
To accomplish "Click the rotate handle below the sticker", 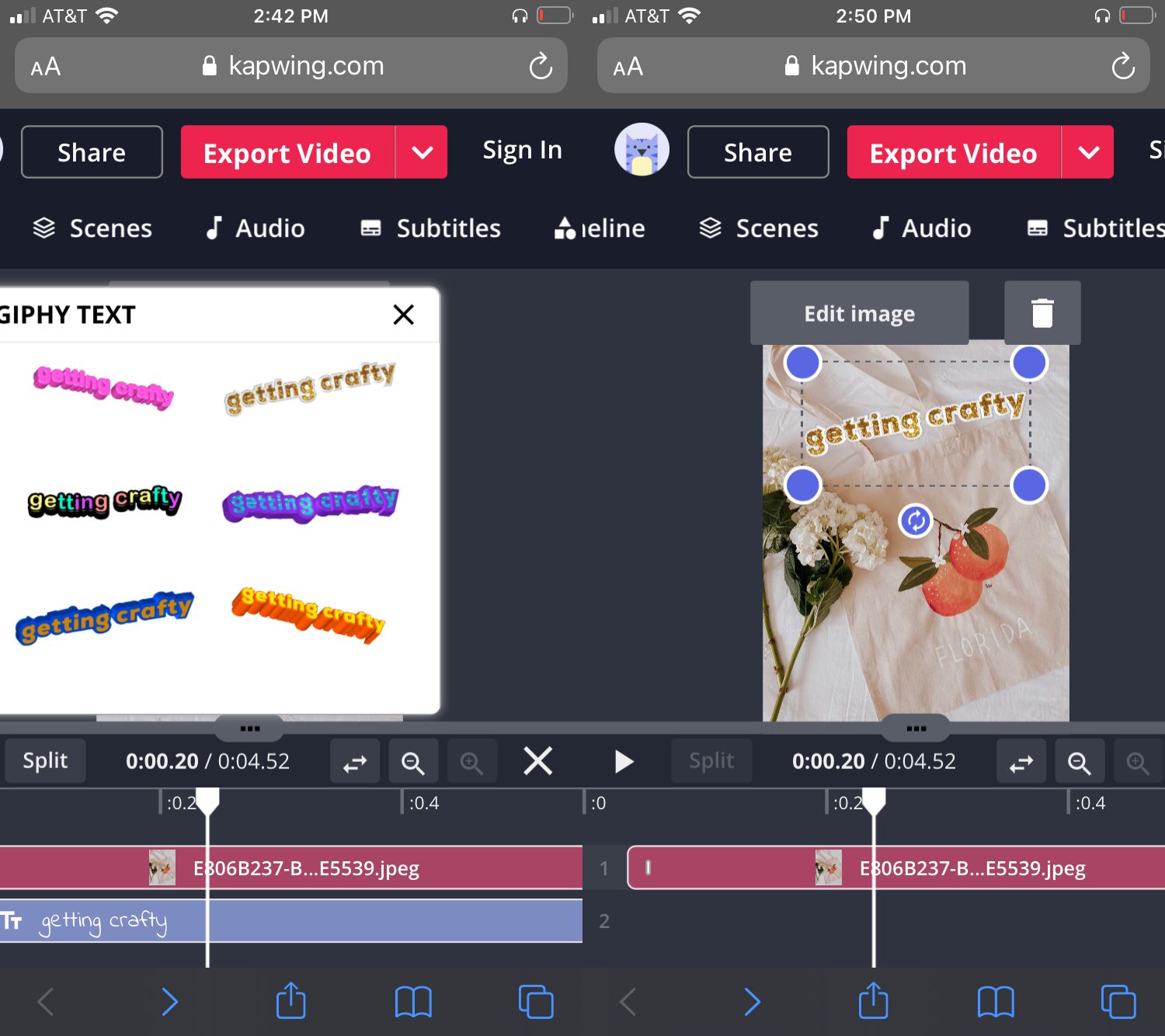I will (916, 520).
